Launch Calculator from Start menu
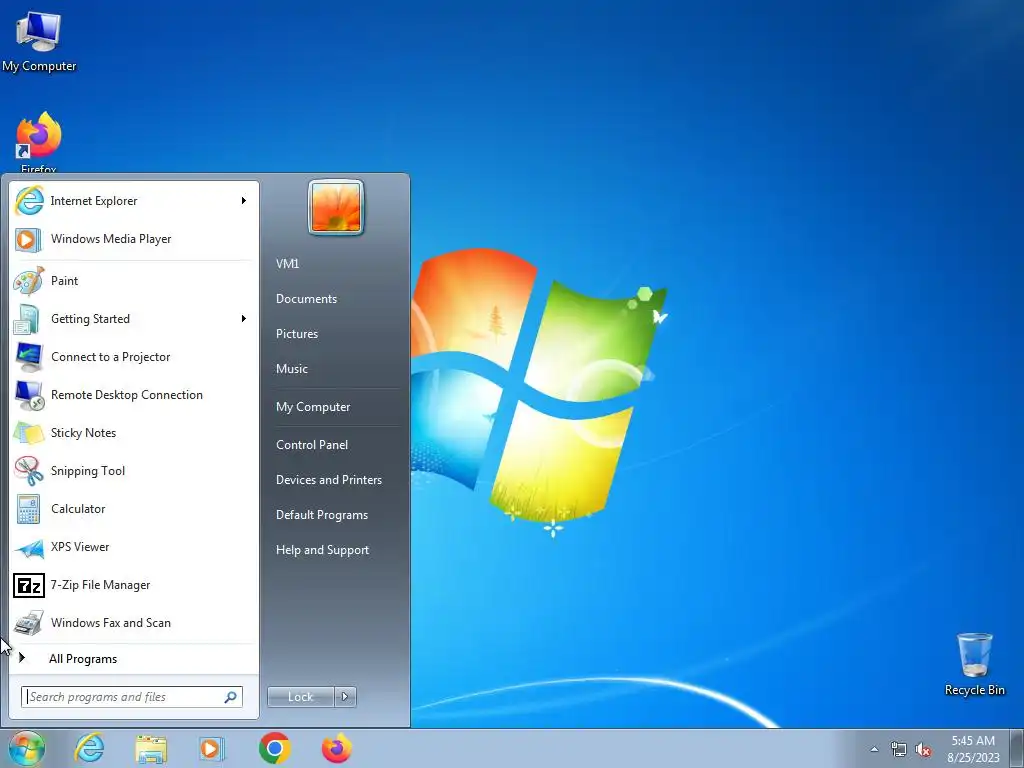The image size is (1024, 768). pyautogui.click(x=133, y=509)
